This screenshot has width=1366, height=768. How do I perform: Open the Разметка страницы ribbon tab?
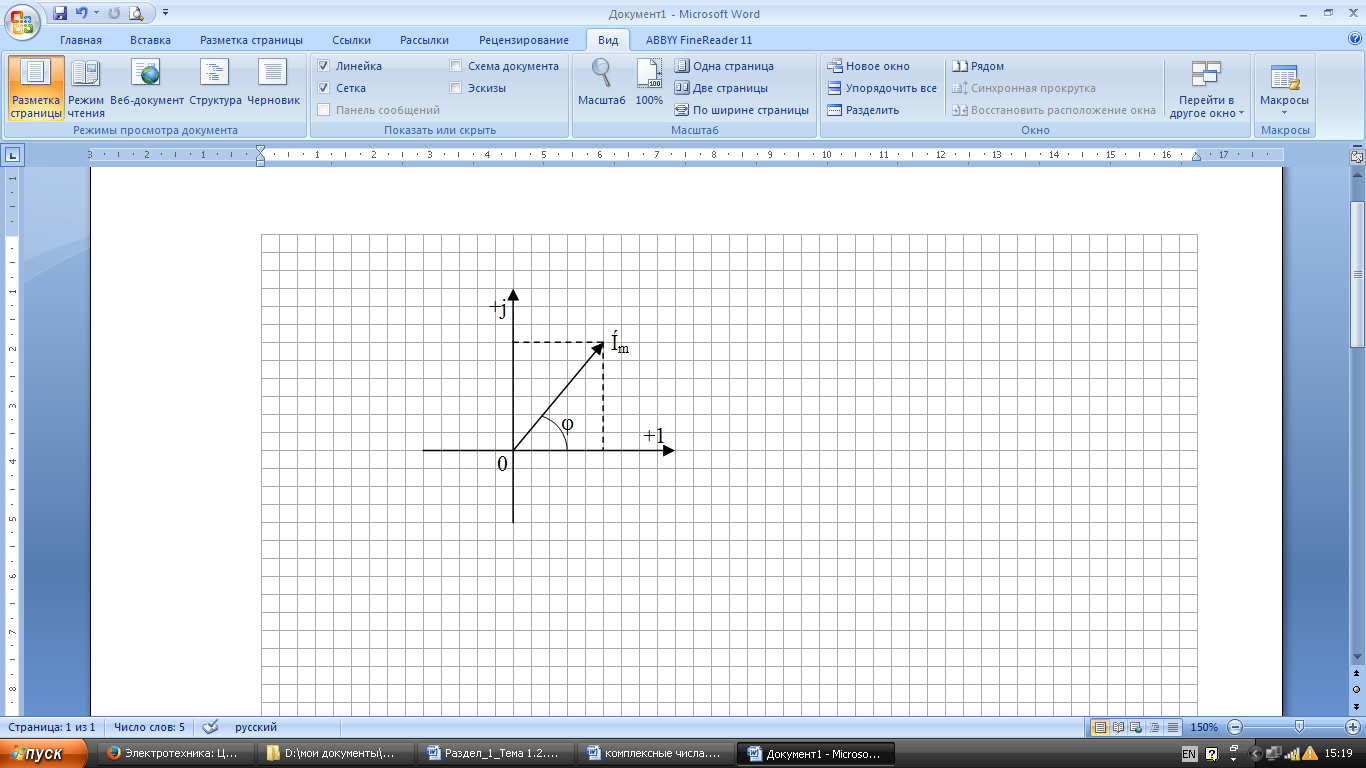(251, 40)
